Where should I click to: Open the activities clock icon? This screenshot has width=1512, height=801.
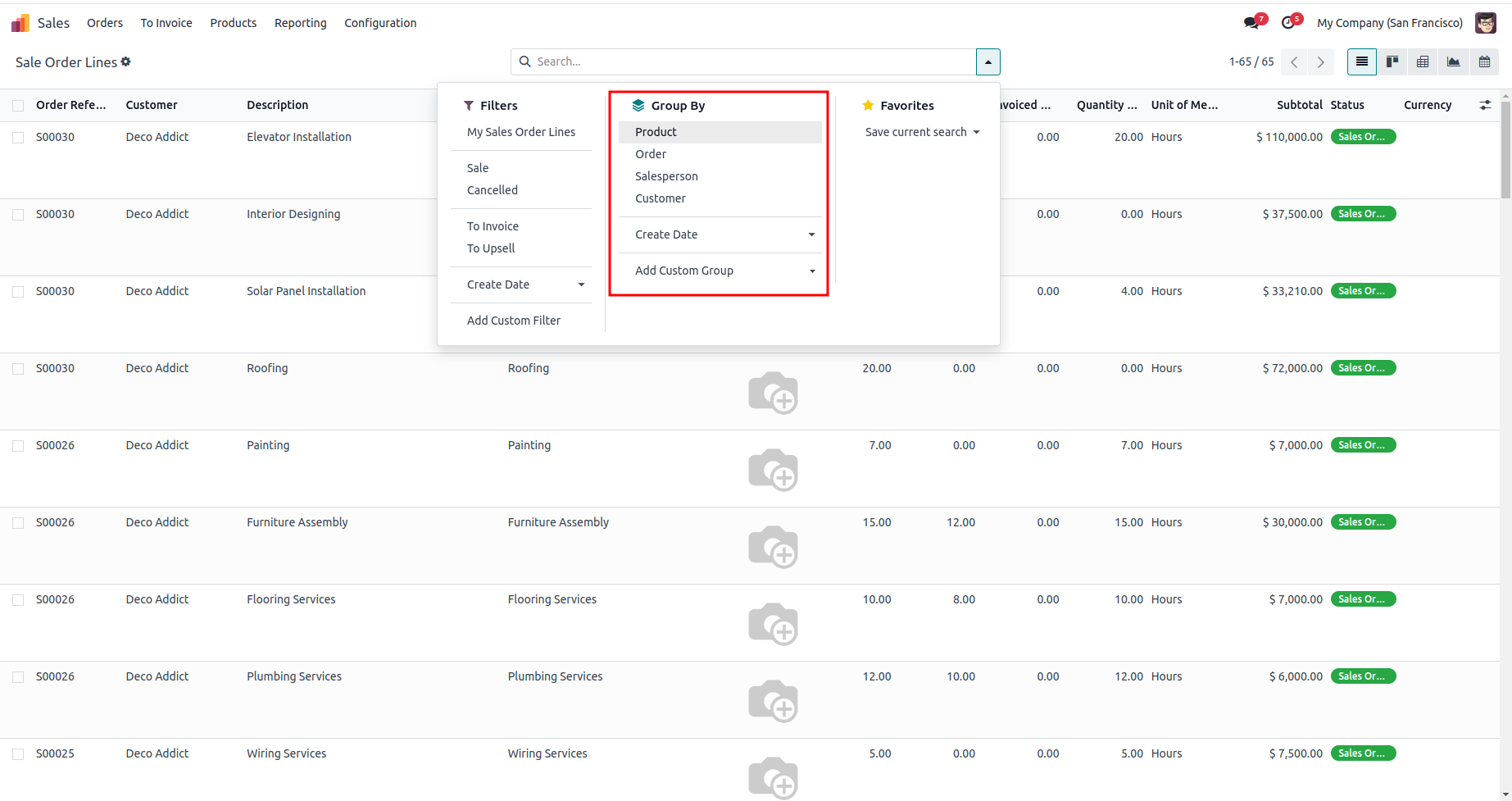click(1288, 23)
